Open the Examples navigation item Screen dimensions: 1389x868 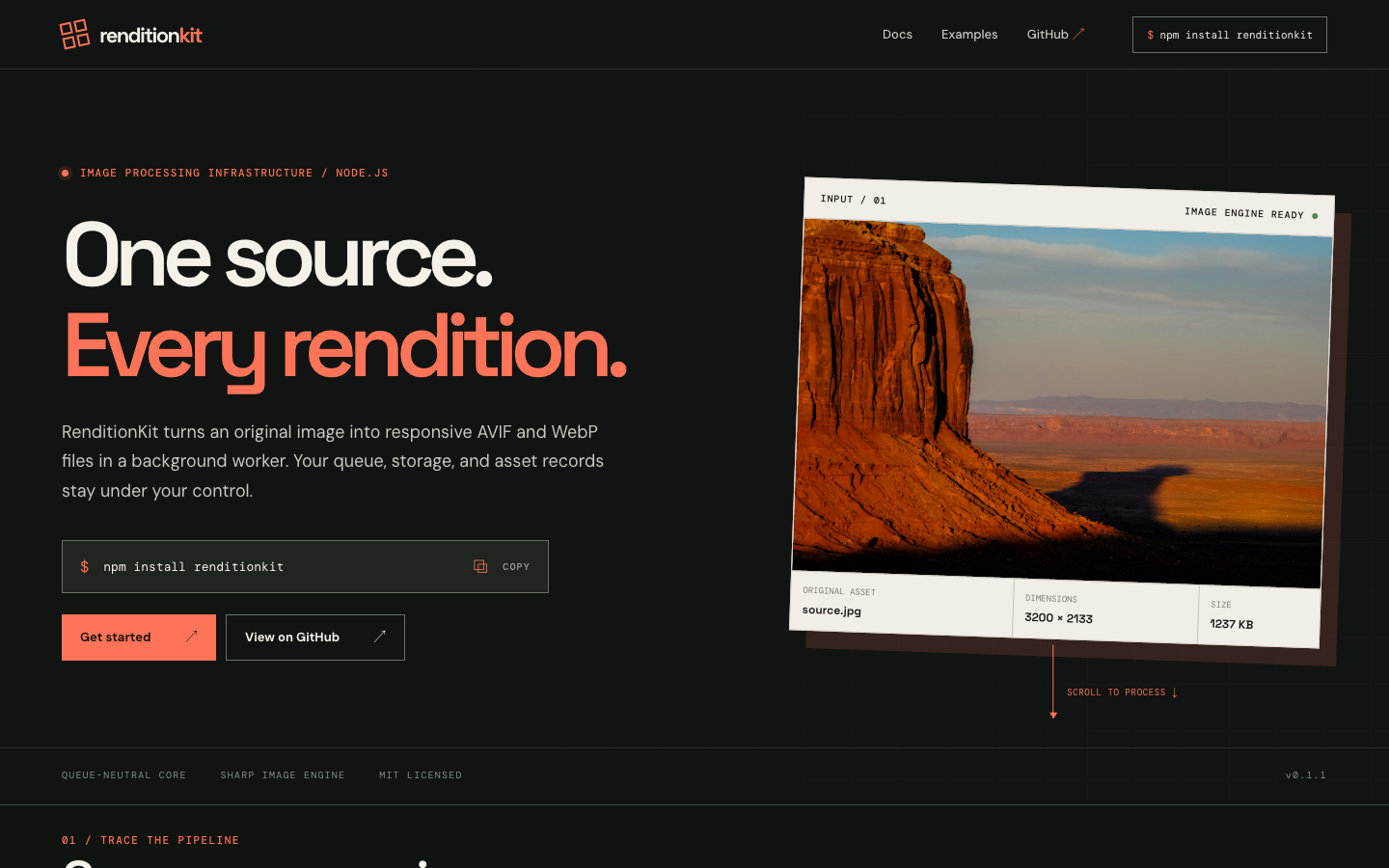point(969,35)
